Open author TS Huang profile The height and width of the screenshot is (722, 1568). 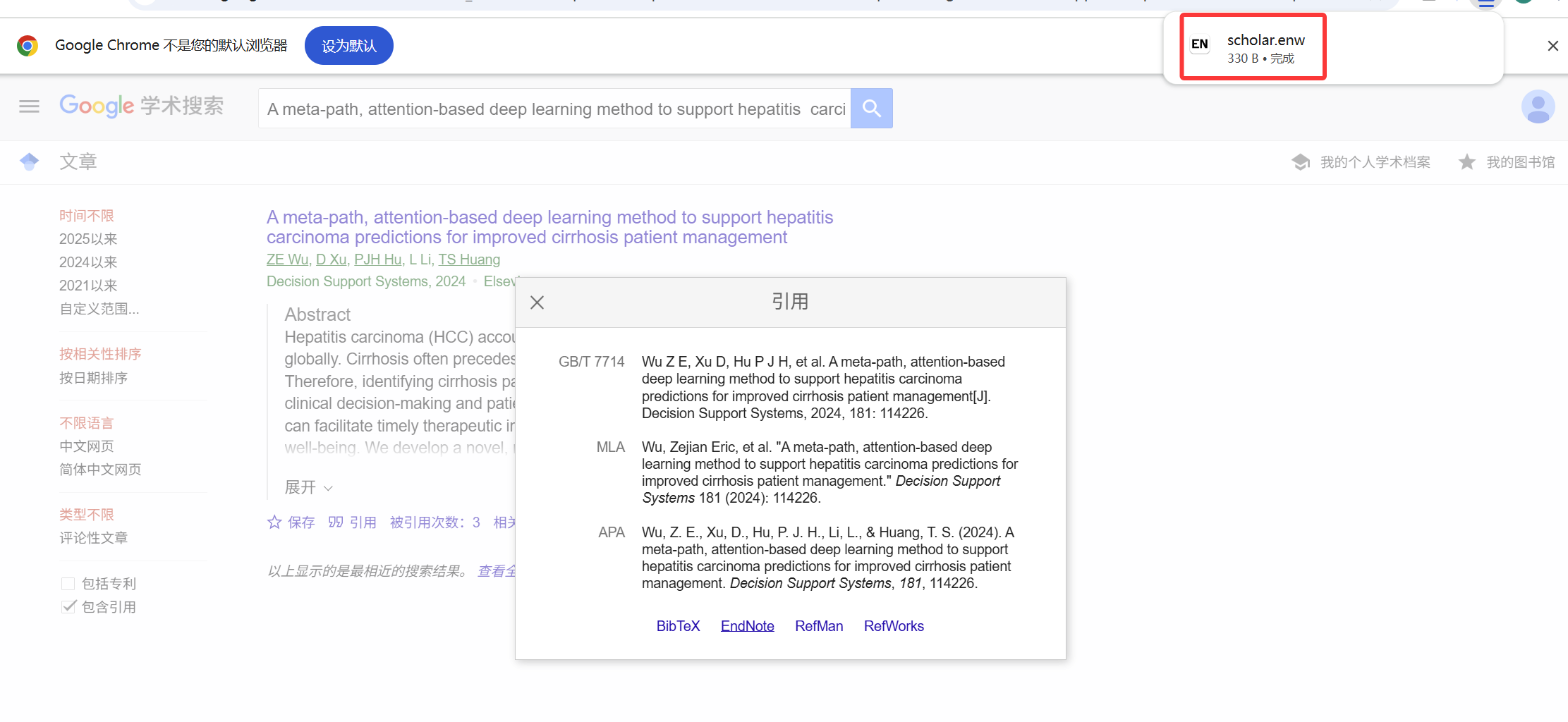click(469, 259)
